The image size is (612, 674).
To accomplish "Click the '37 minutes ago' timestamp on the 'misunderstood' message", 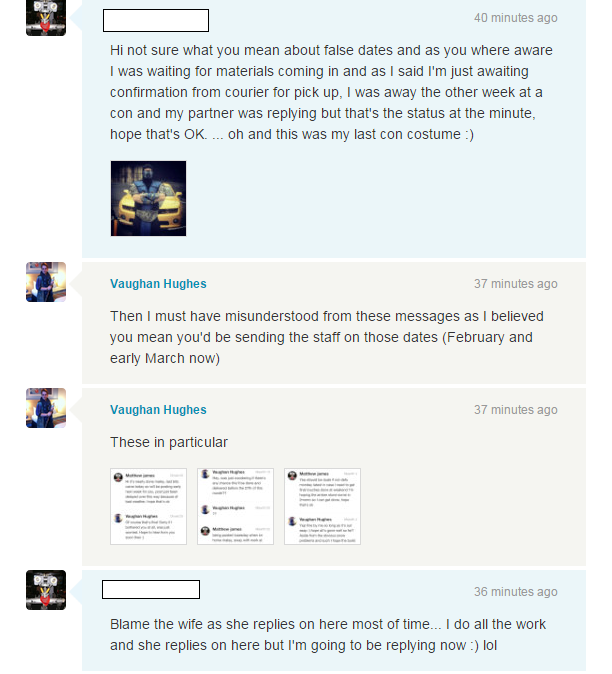I will pyautogui.click(x=516, y=284).
